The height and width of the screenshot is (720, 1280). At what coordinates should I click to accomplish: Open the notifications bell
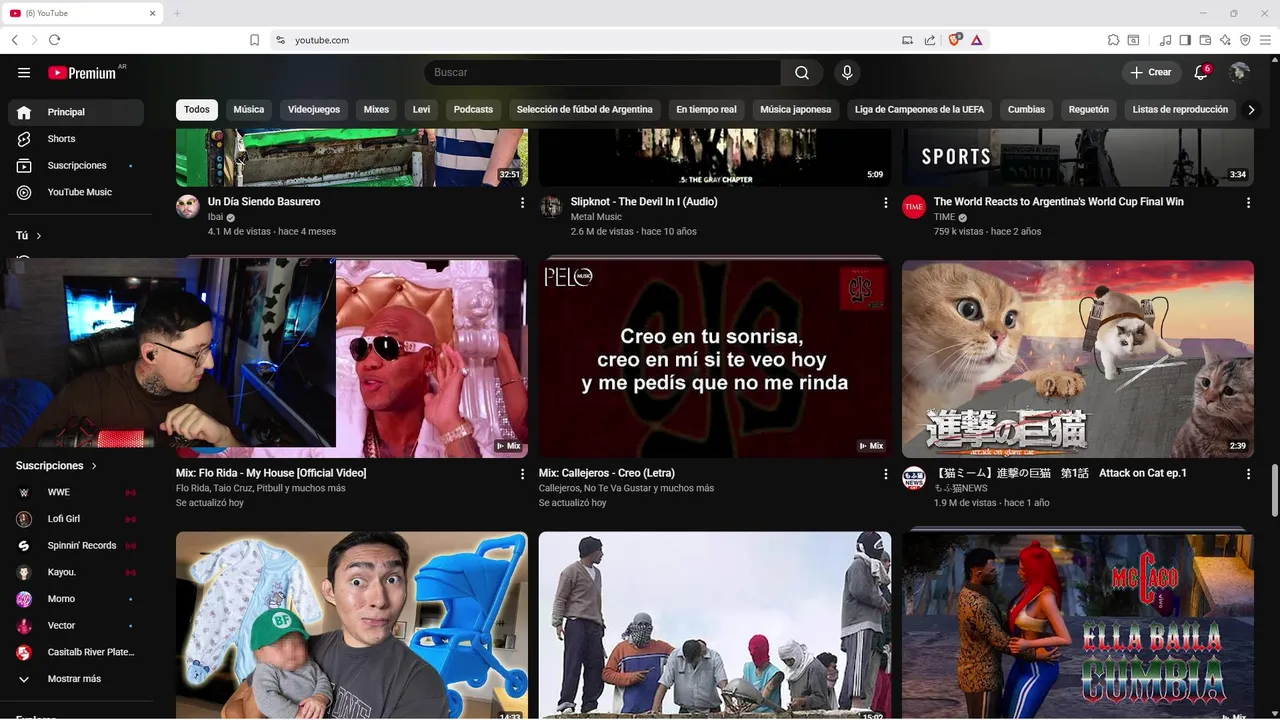pyautogui.click(x=1201, y=72)
